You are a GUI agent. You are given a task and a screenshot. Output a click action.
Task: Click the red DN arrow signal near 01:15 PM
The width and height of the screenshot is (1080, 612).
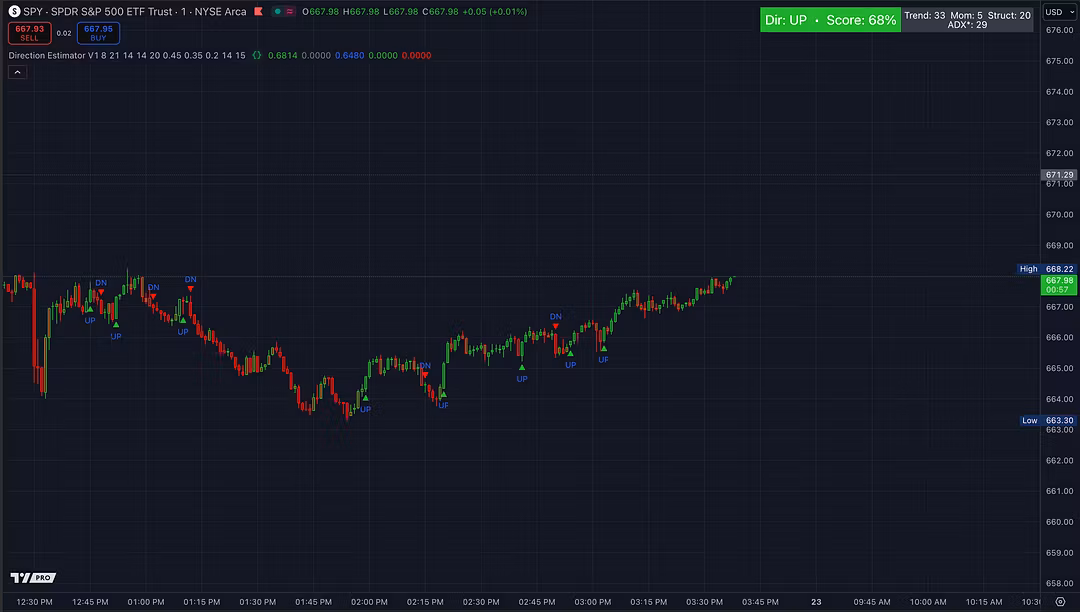[x=190, y=288]
